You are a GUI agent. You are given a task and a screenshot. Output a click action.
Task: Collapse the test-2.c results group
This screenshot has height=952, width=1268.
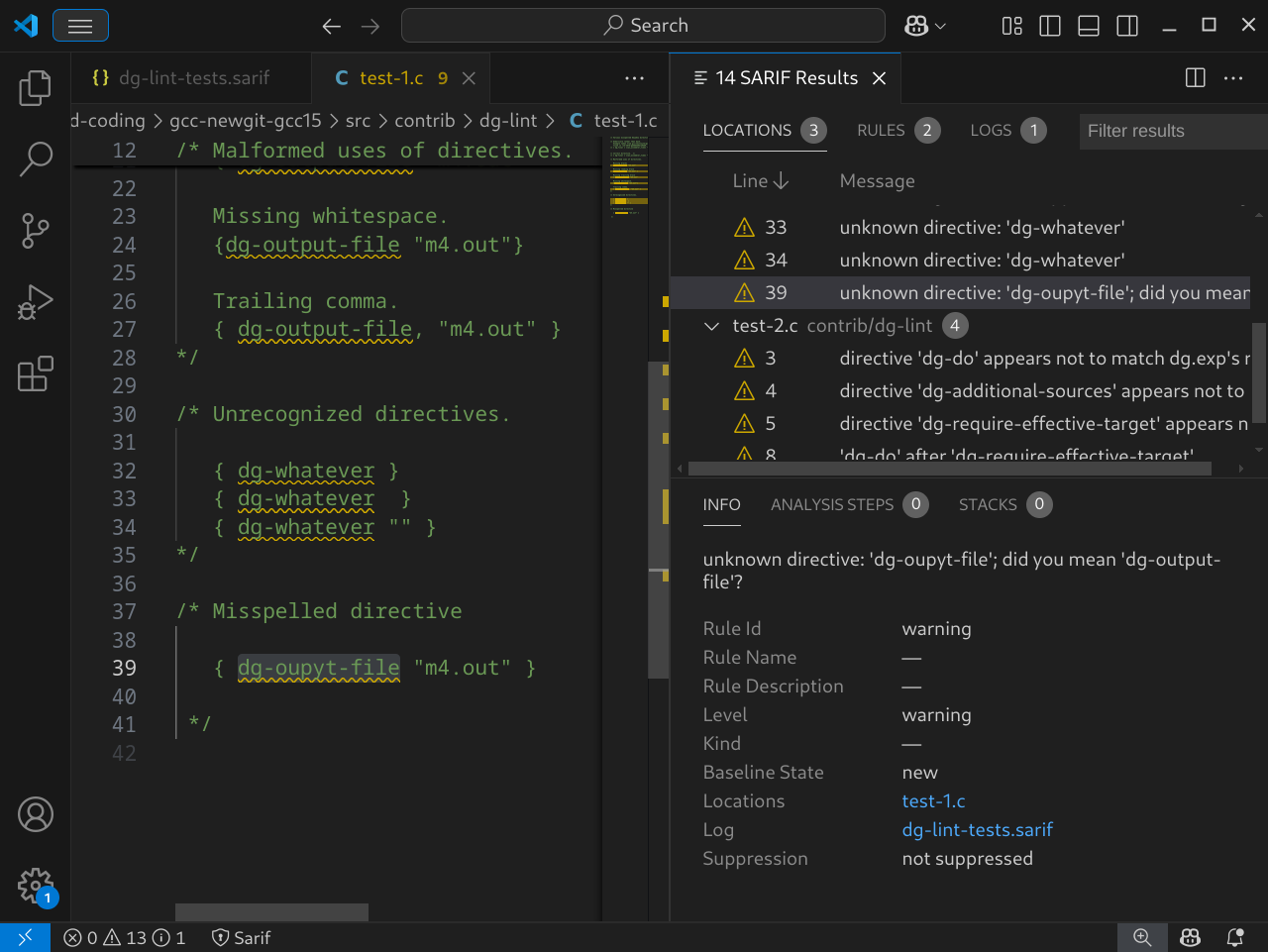tap(711, 326)
